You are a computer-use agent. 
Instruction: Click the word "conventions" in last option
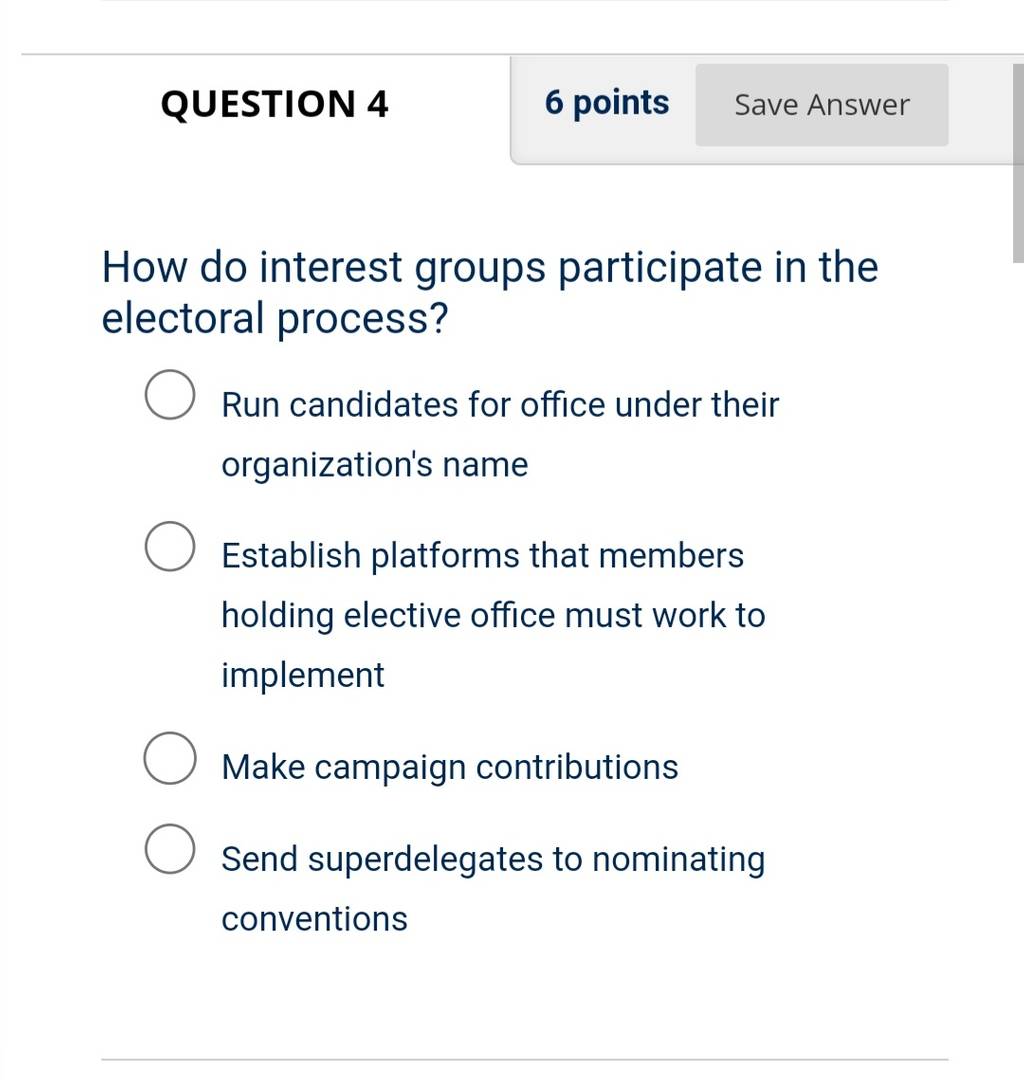[315, 919]
